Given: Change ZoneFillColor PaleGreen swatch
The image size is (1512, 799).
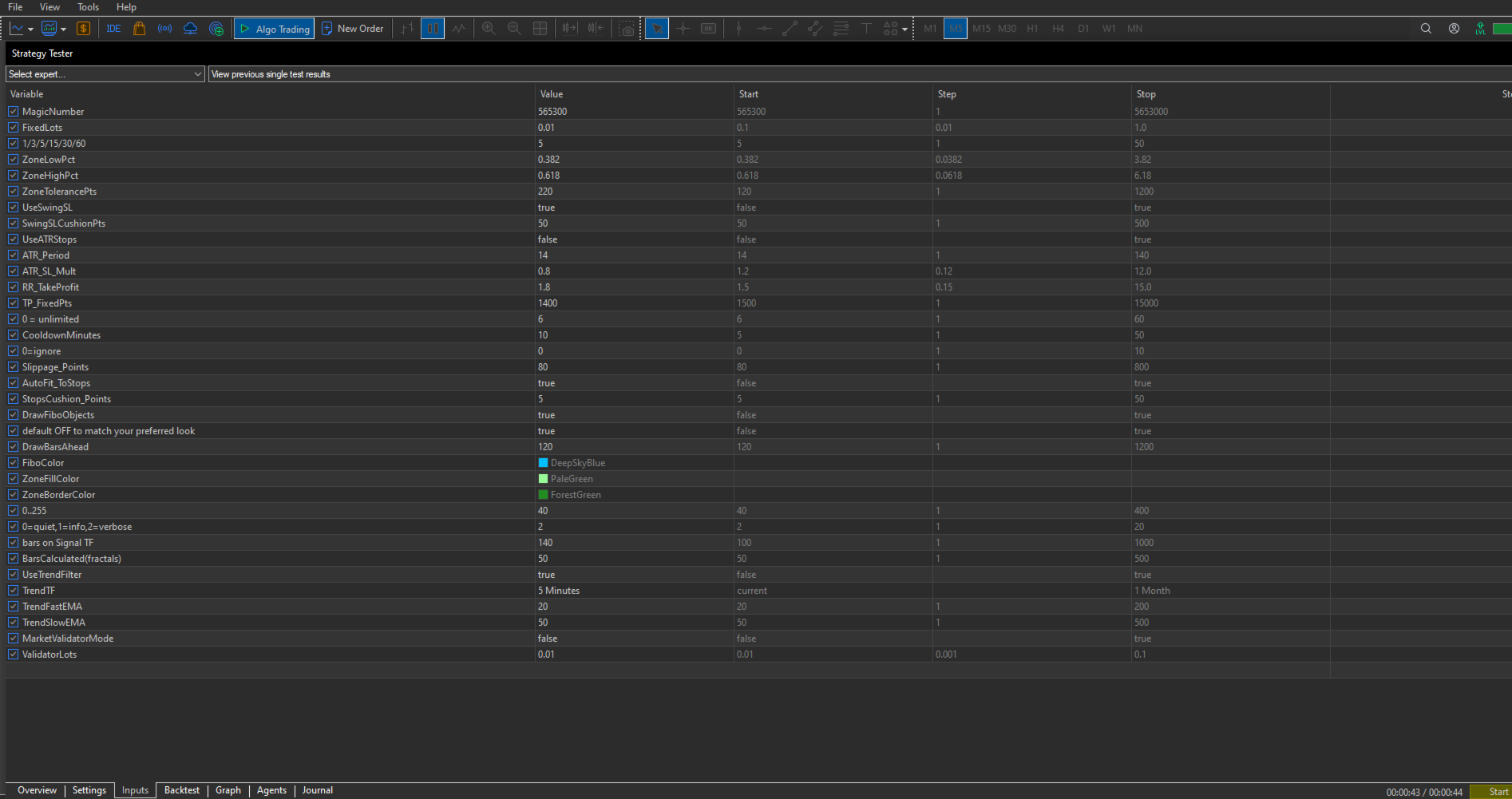Looking at the screenshot, I should click(x=543, y=479).
